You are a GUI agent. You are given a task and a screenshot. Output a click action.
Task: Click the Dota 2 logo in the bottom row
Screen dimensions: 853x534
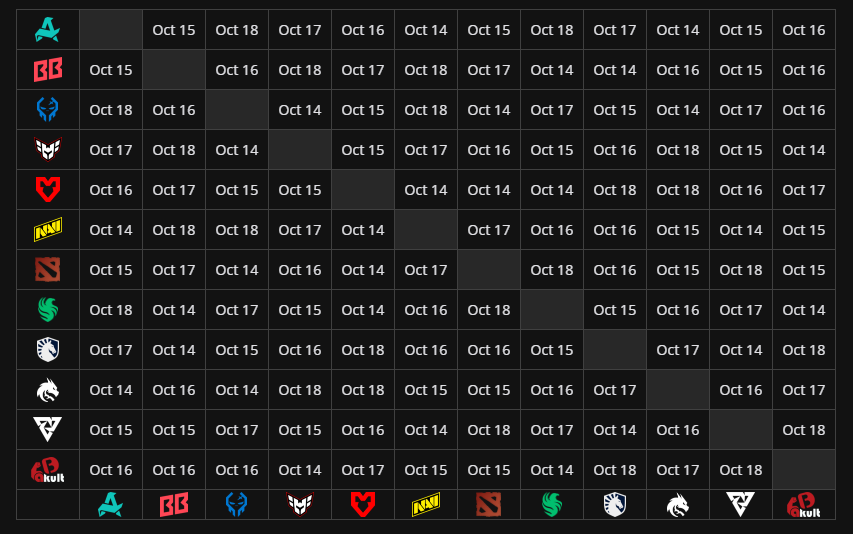[489, 505]
